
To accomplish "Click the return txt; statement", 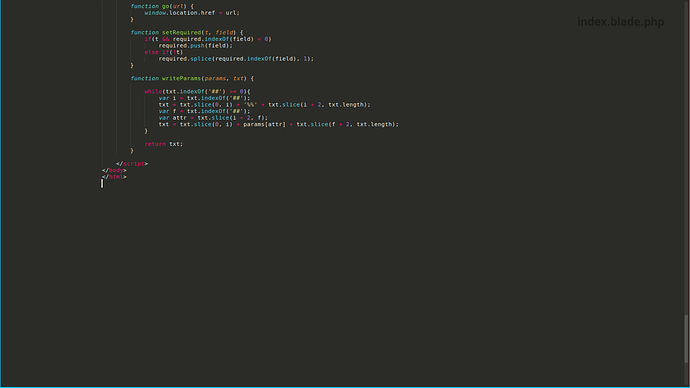I will (164, 144).
